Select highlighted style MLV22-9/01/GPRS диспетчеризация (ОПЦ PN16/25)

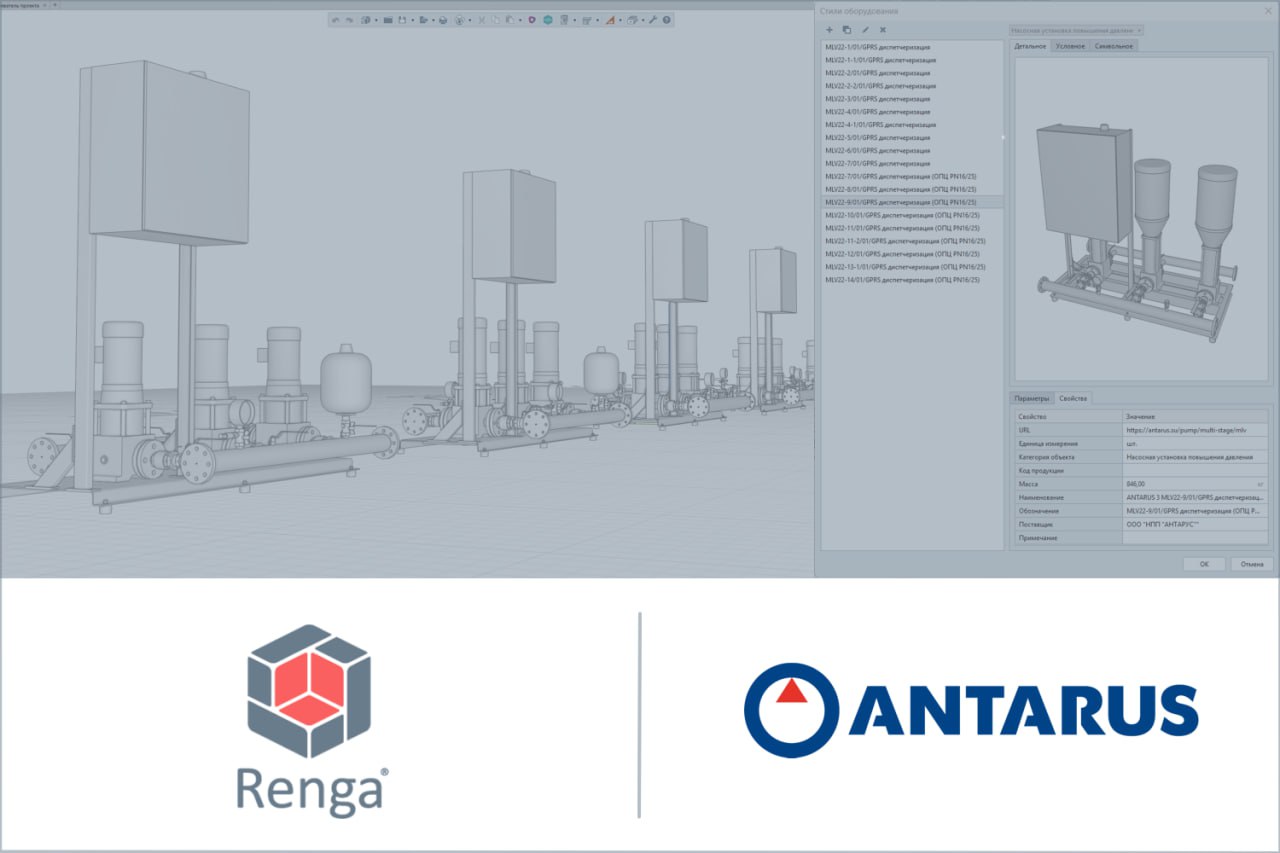912,202
